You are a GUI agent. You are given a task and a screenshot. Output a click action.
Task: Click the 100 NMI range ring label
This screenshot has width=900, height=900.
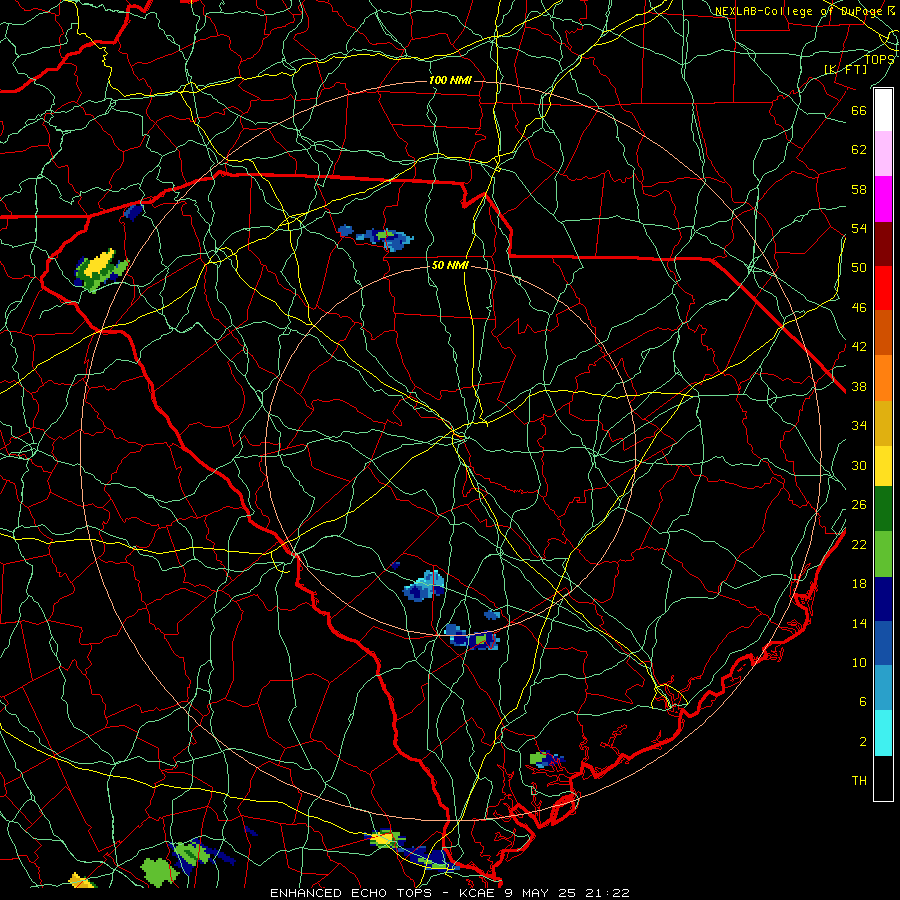click(450, 80)
